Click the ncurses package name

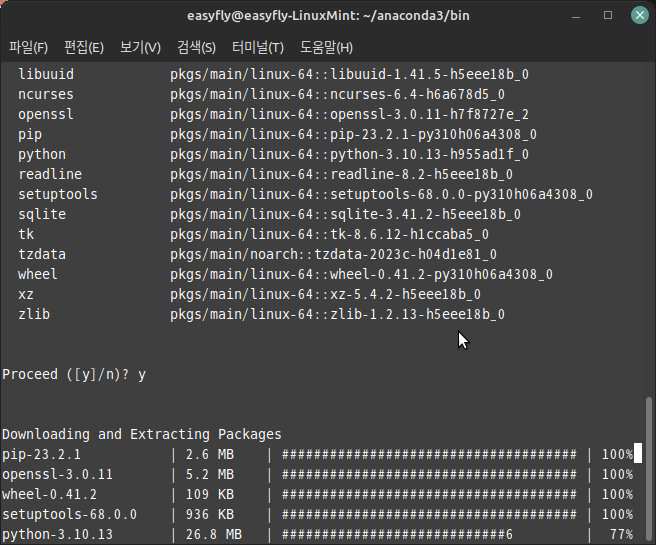[46, 95]
